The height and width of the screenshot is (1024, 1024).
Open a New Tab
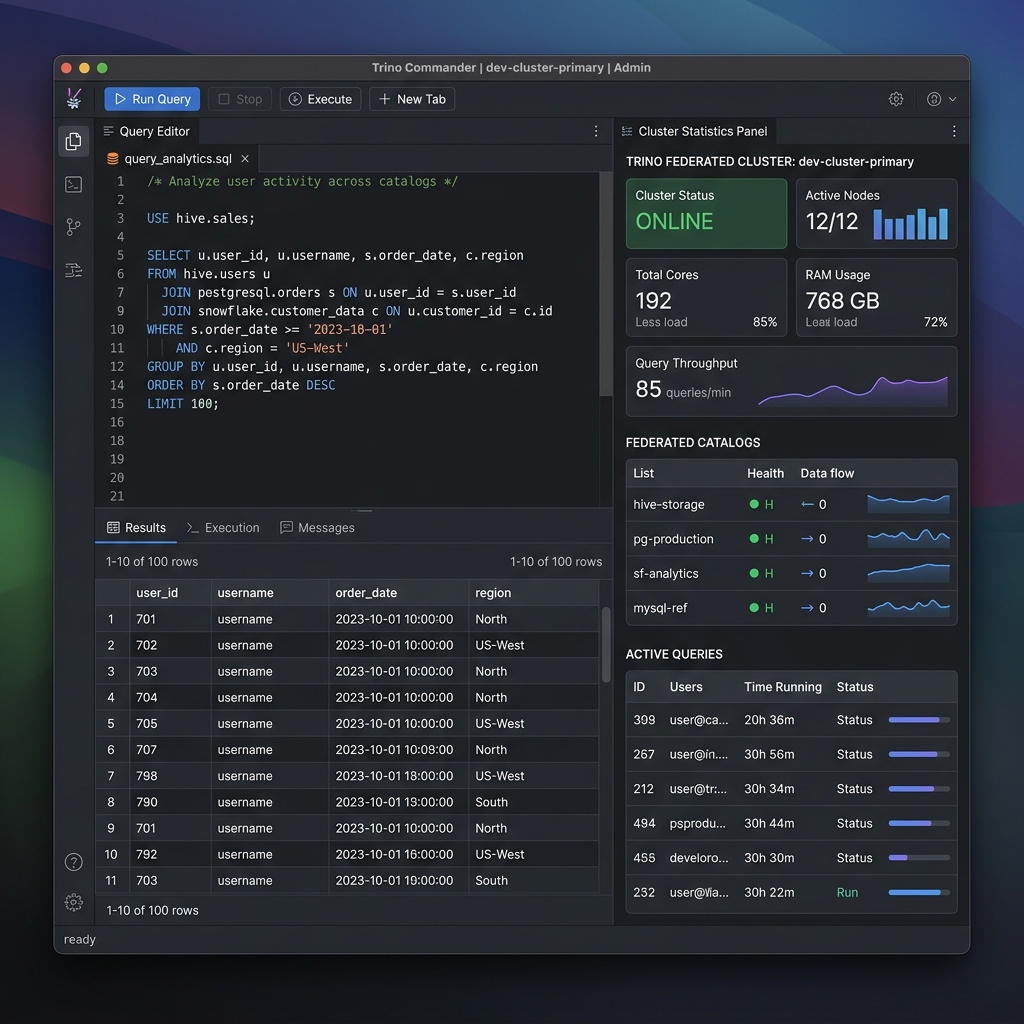tap(412, 99)
